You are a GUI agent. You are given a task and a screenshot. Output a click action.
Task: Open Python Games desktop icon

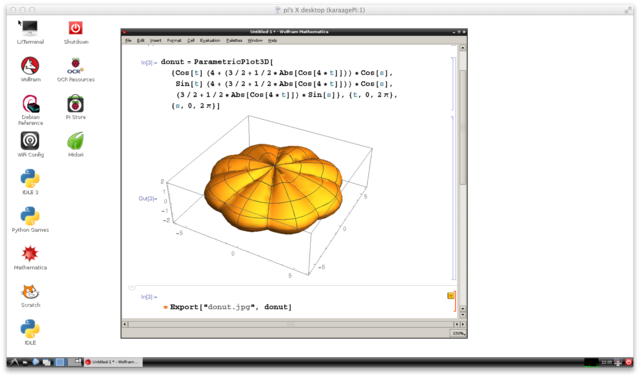click(x=30, y=220)
